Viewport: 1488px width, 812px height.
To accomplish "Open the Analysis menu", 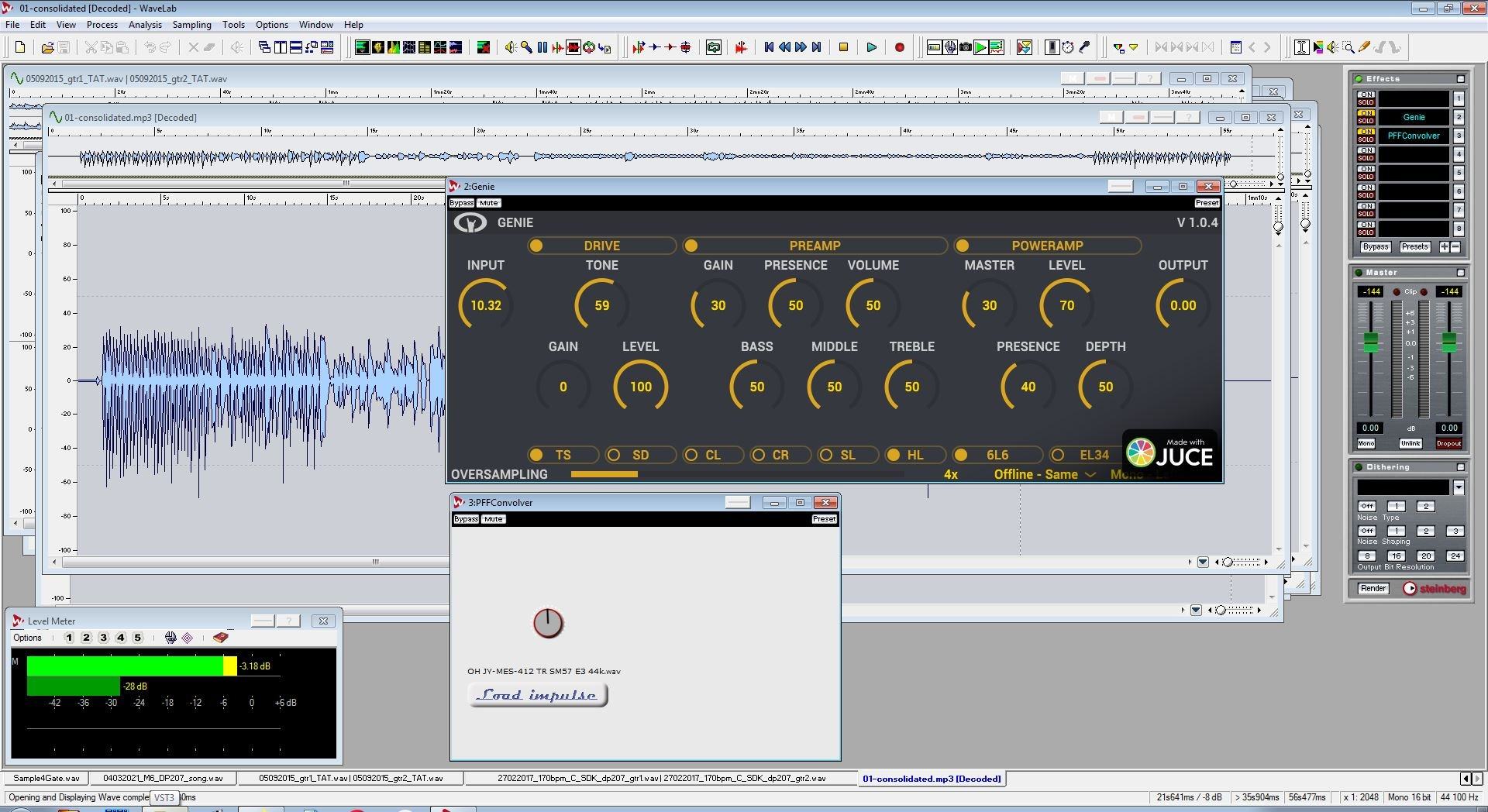I will click(x=145, y=25).
